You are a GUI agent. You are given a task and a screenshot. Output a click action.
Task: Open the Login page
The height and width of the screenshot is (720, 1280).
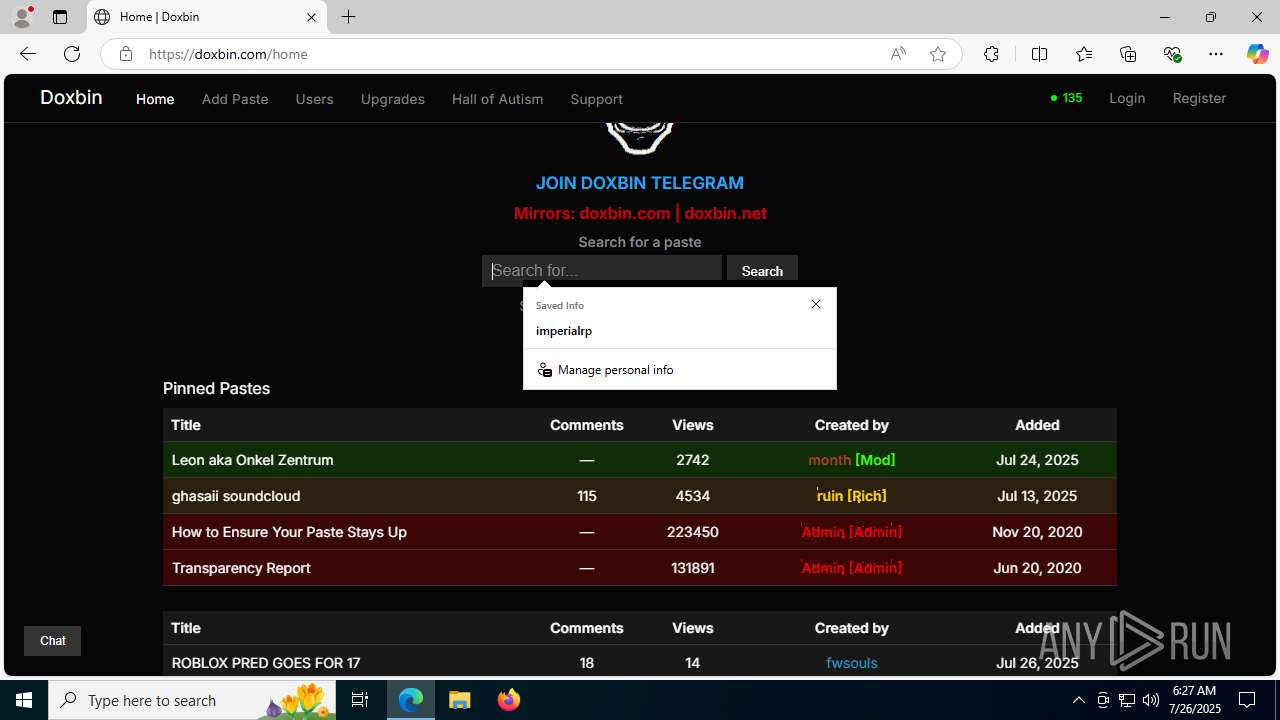tap(1127, 98)
